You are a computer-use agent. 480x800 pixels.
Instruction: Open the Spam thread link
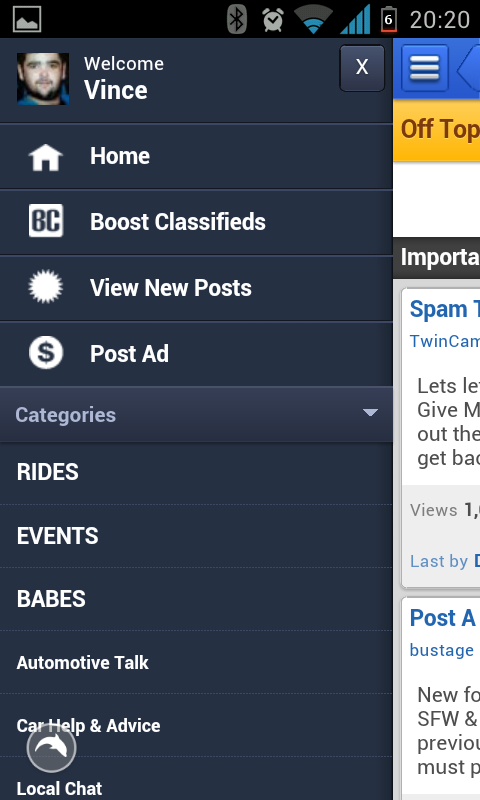point(444,309)
